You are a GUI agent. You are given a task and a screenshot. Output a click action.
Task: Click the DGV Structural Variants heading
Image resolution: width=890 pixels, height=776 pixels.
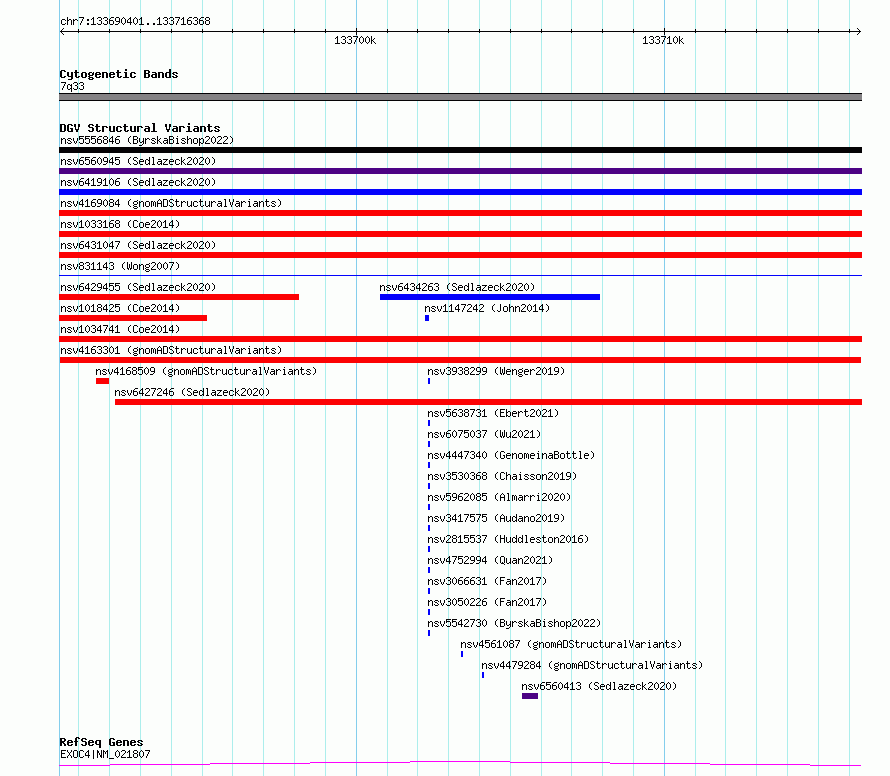point(140,128)
